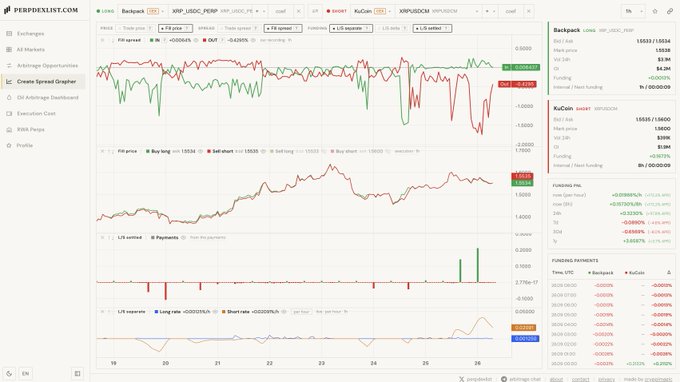The width and height of the screenshot is (680, 382).
Task: Toggle the Payments series
Action: click(x=164, y=238)
